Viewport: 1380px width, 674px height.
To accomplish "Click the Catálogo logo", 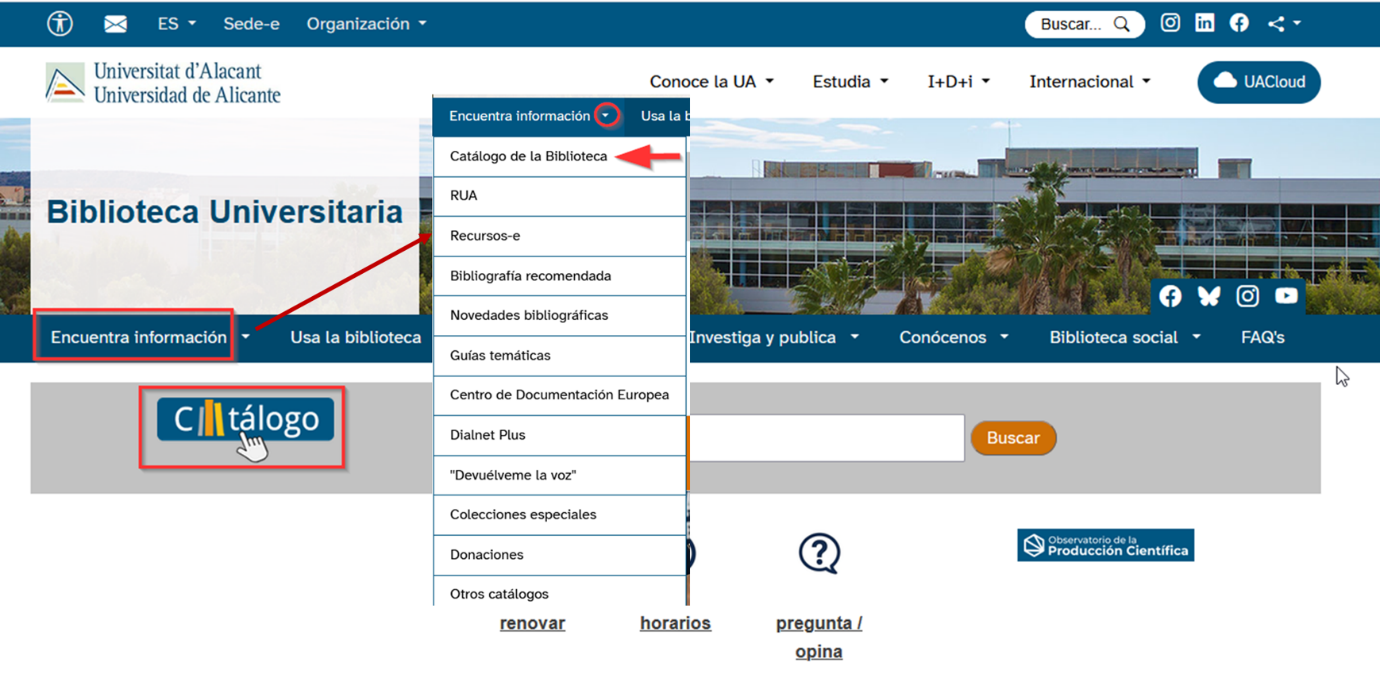I will click(x=245, y=419).
